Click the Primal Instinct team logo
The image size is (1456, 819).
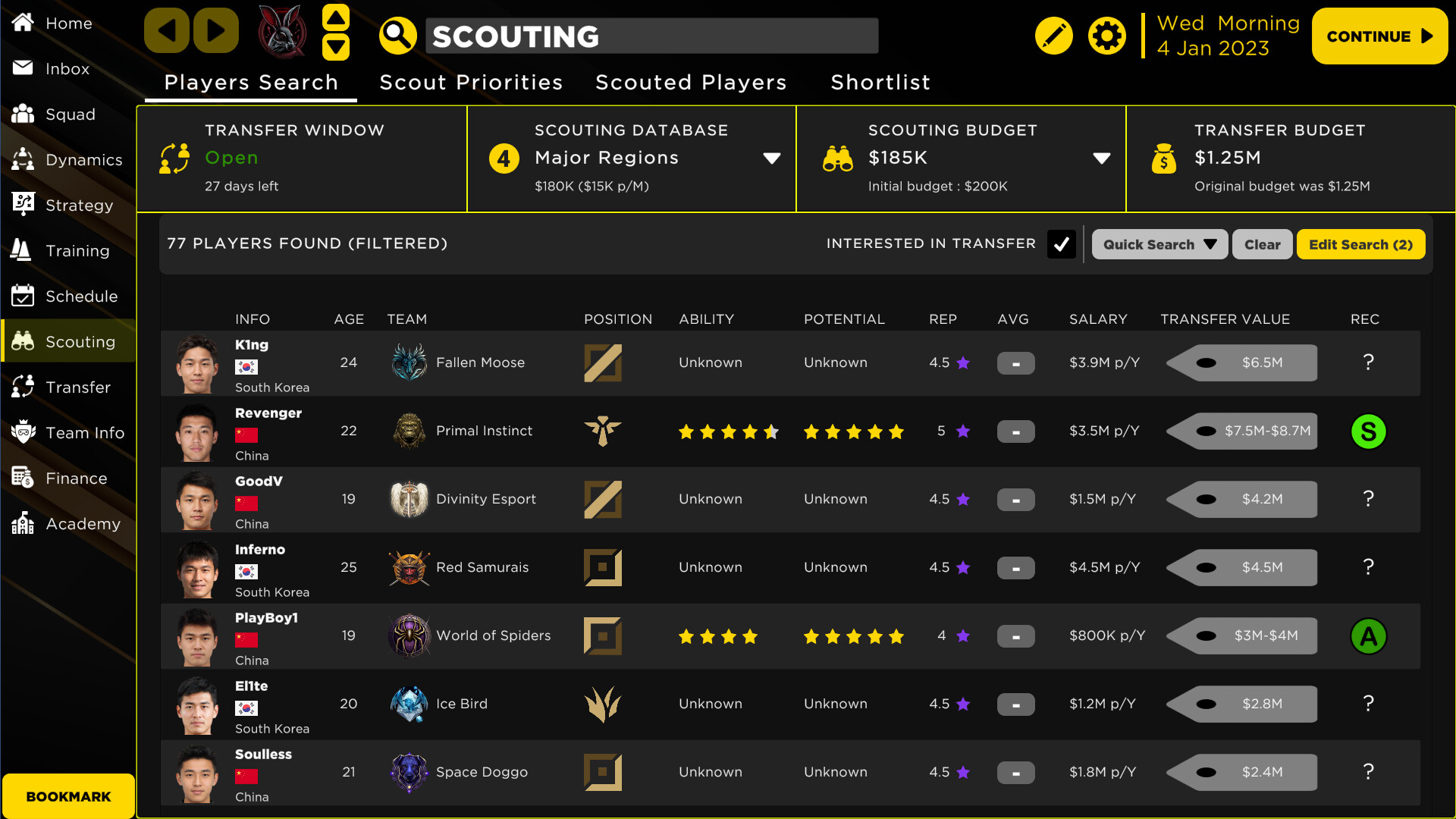coord(409,431)
